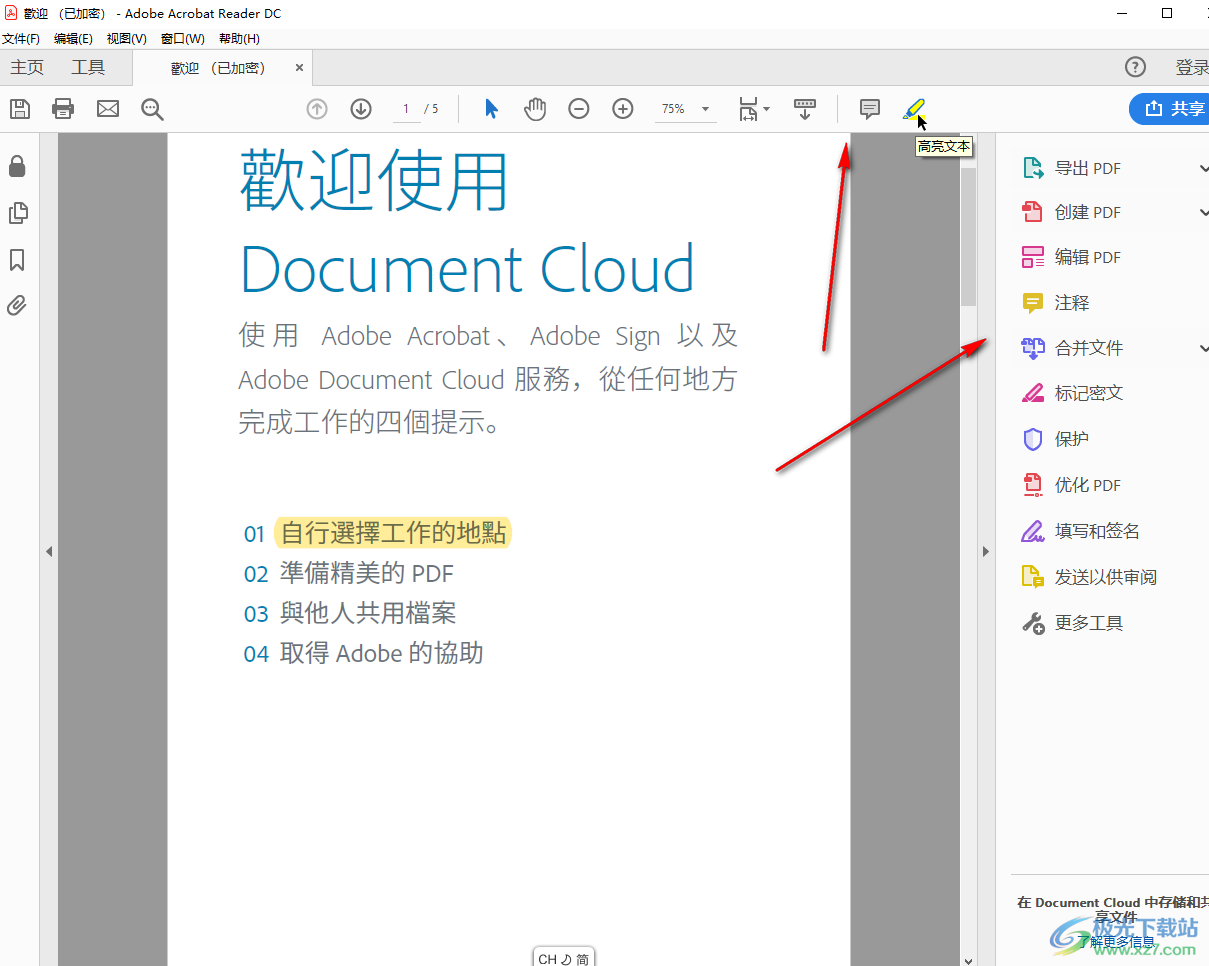The image size is (1209, 966).
Task: Go to next page arrow
Action: tap(361, 109)
